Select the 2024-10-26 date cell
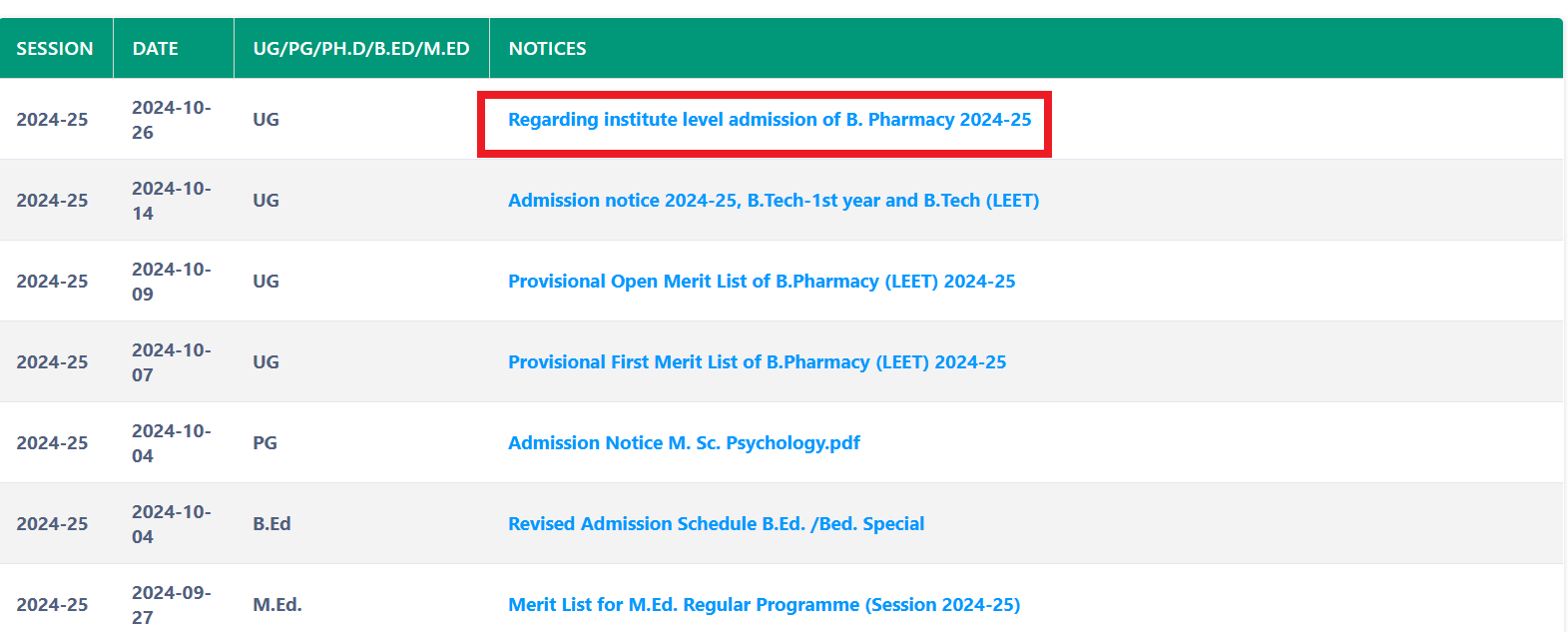1568x632 pixels. click(x=171, y=120)
